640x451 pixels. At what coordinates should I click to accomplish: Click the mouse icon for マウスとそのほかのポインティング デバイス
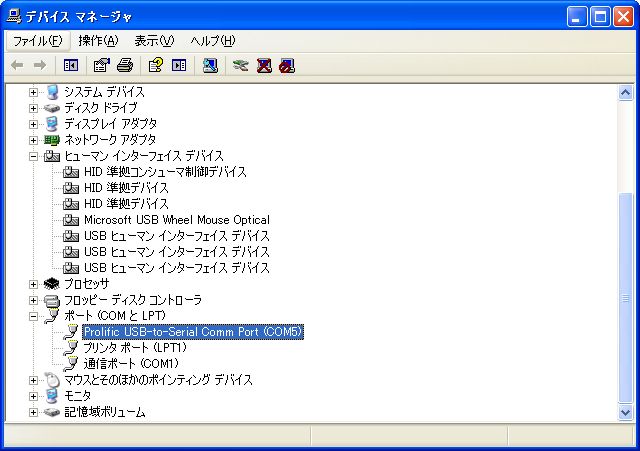(x=52, y=380)
